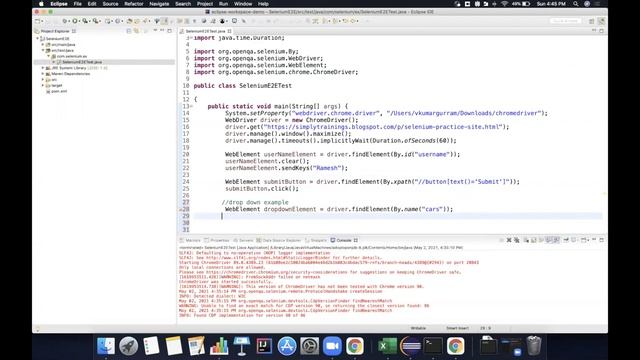Image resolution: width=640 pixels, height=360 pixels.
Task: Click Link with Editor icon in Project Explorer
Action: pyautogui.click(x=136, y=31)
